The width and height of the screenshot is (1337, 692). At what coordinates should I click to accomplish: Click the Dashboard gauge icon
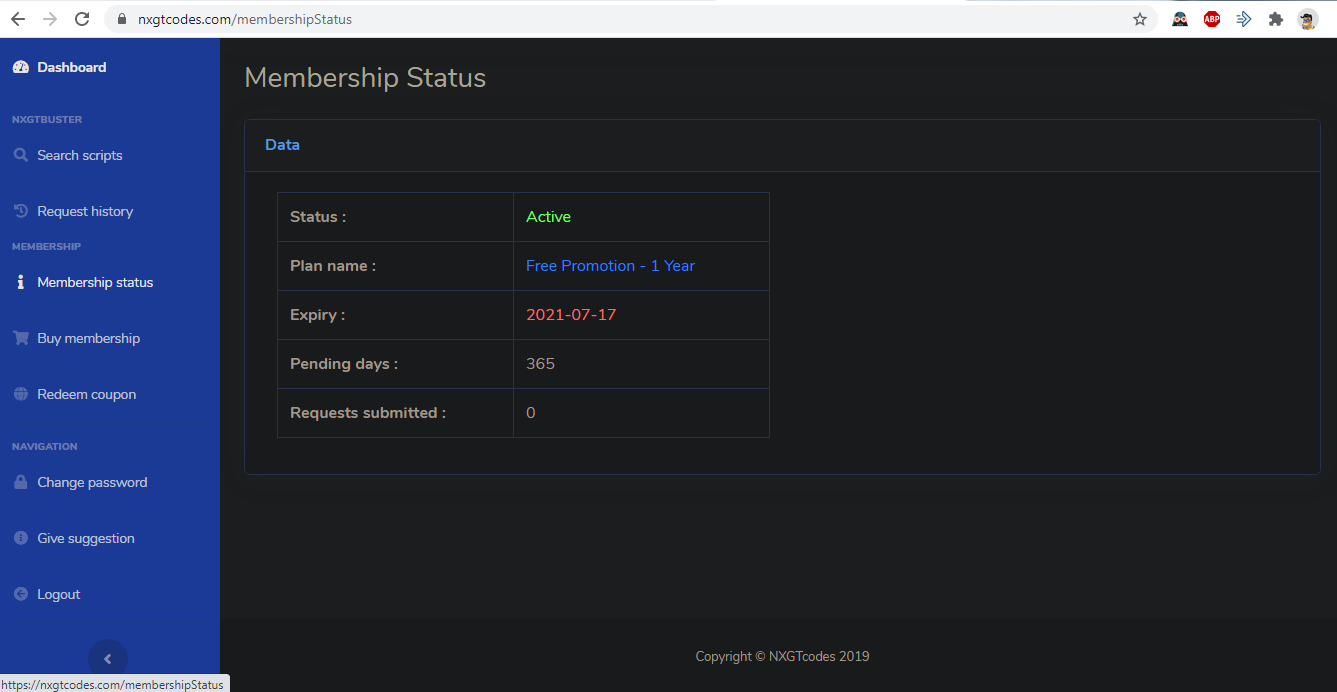[x=20, y=67]
